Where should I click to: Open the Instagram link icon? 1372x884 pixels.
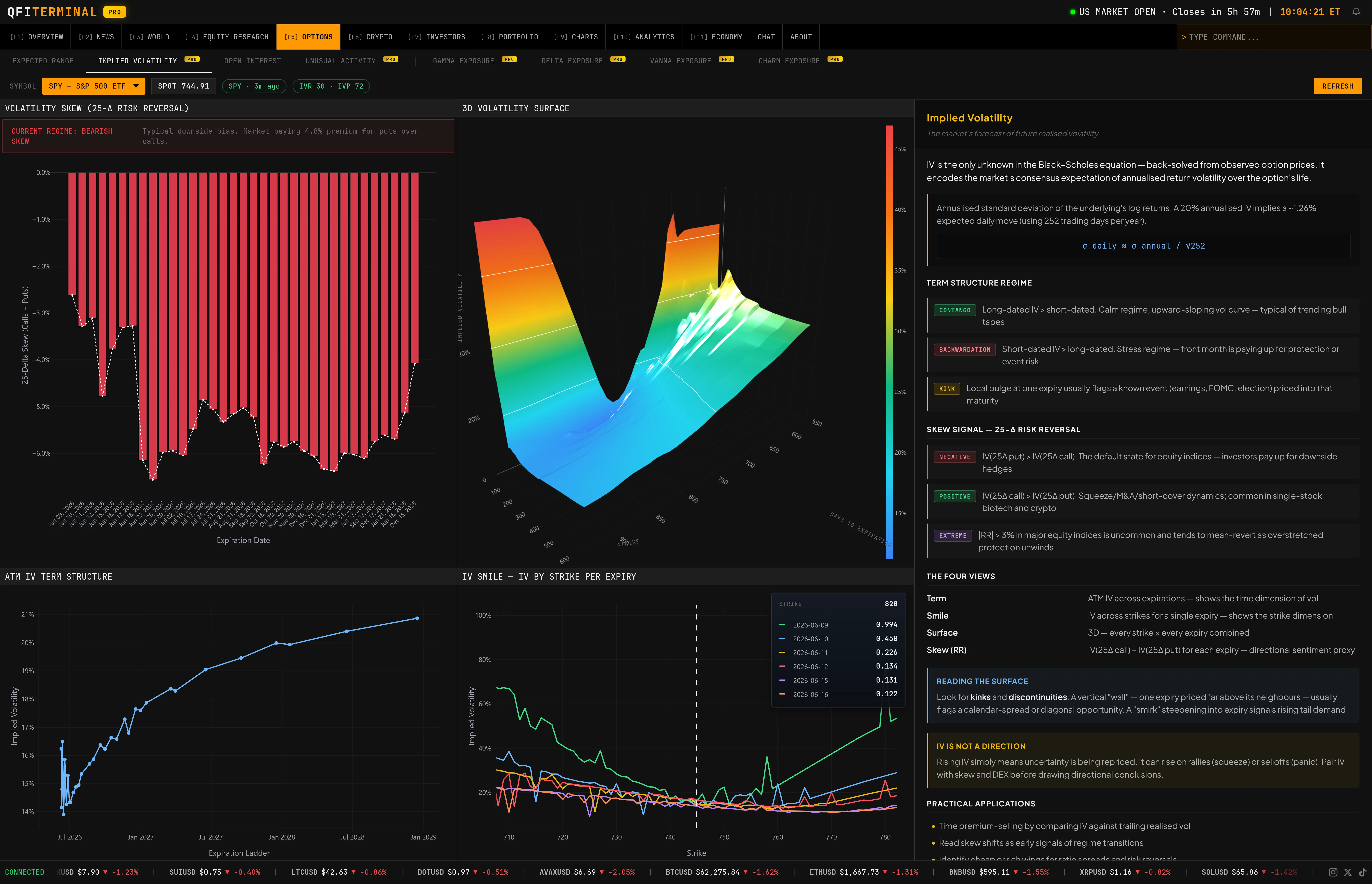[x=1333, y=872]
